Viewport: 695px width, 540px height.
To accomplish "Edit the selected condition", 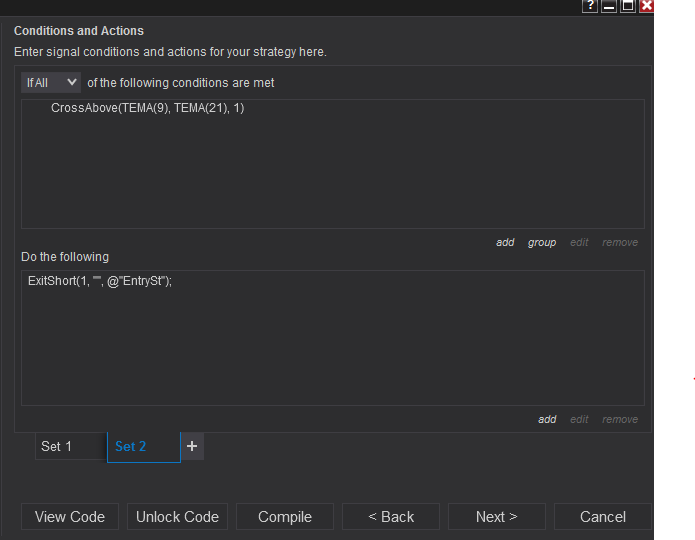I will [579, 243].
